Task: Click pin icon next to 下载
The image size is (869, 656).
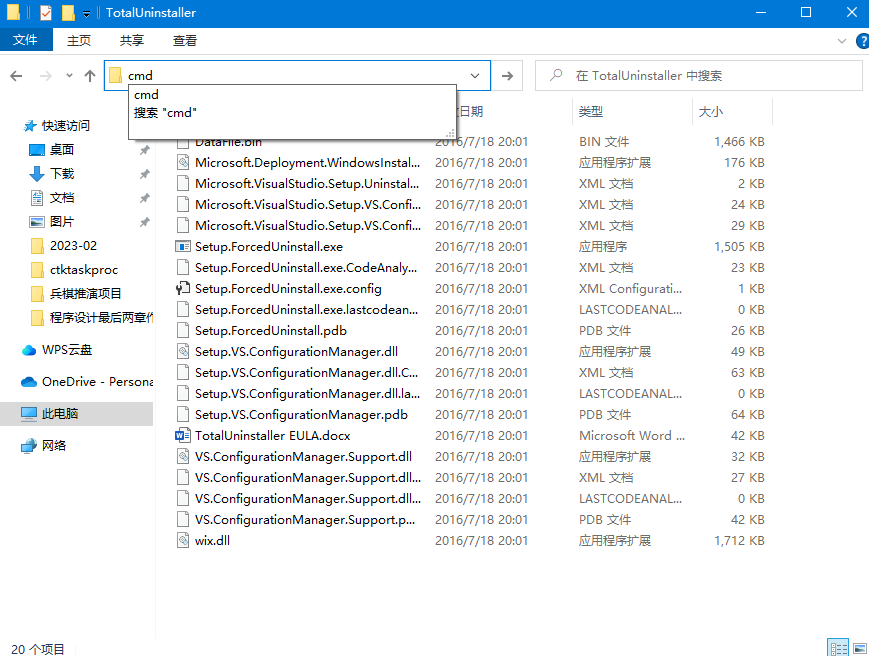Action: tap(145, 174)
